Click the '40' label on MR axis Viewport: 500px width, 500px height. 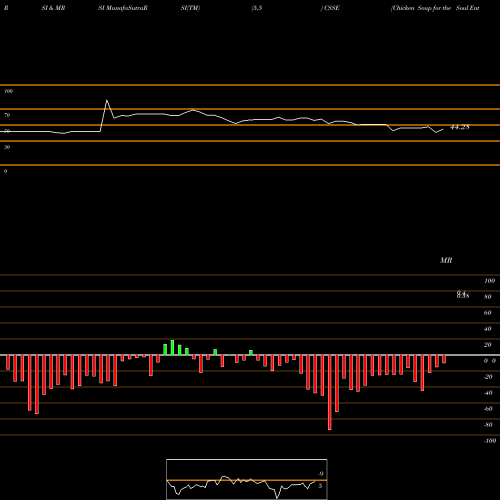coord(487,329)
